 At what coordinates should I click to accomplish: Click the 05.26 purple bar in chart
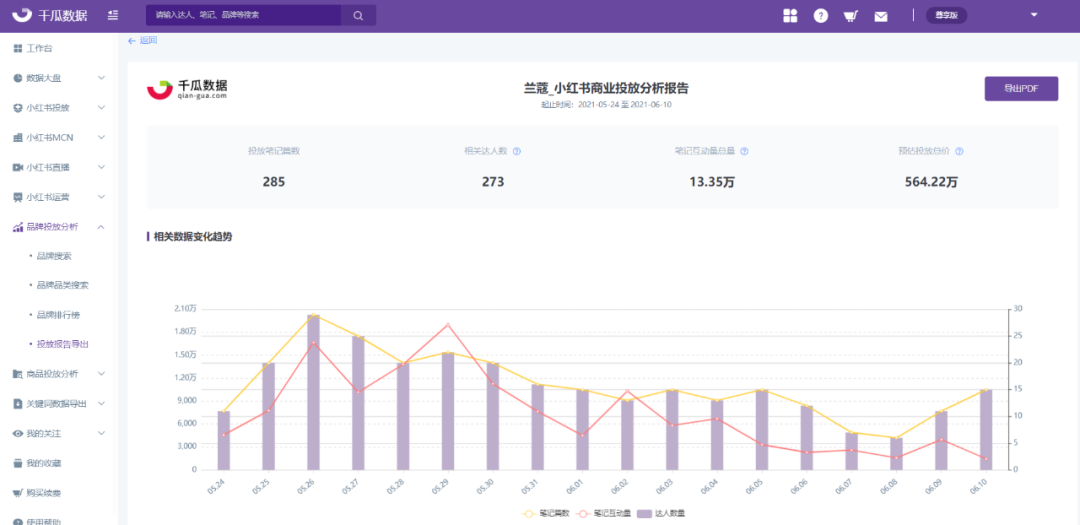(313, 392)
